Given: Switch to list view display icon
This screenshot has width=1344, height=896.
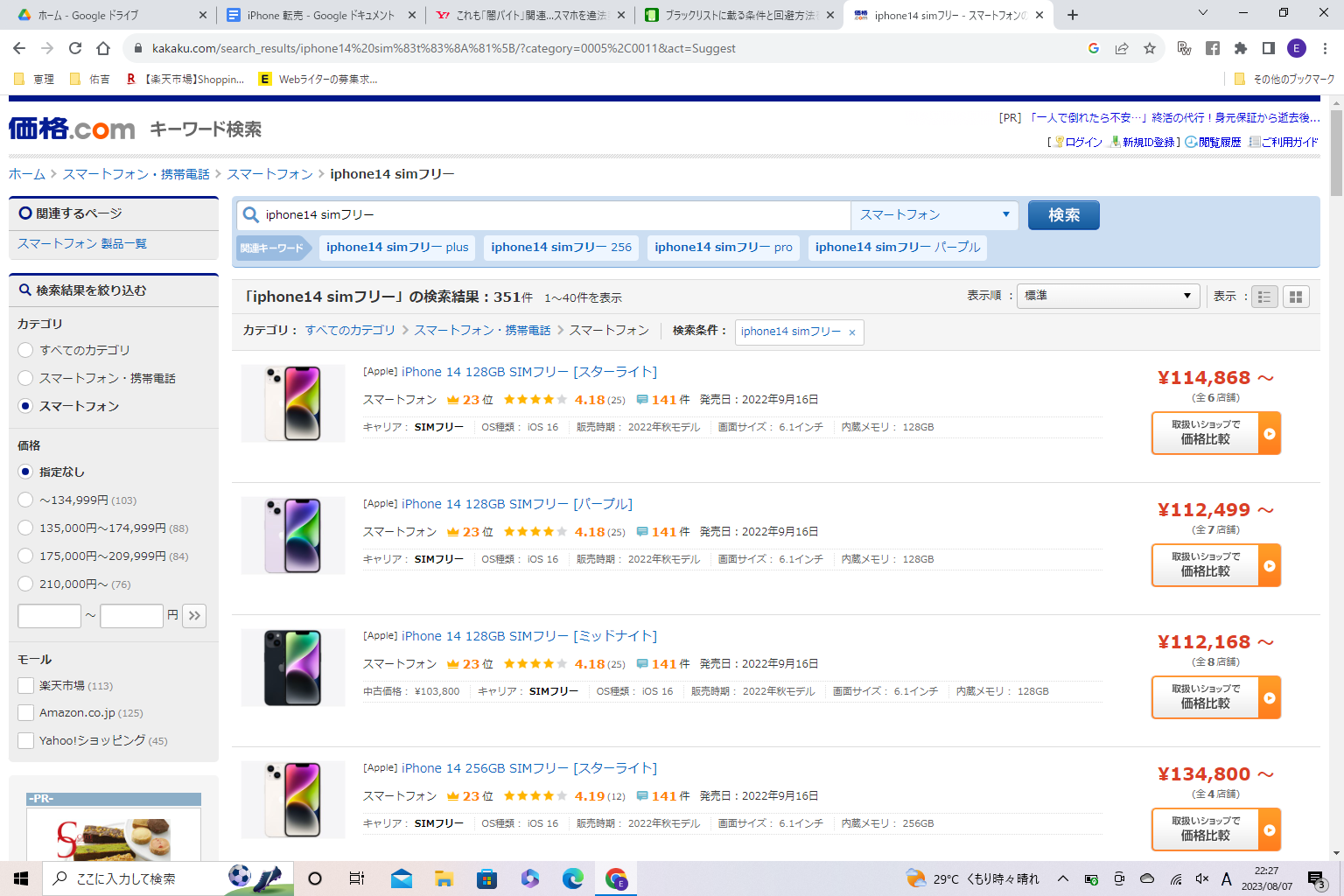Looking at the screenshot, I should (x=1264, y=297).
